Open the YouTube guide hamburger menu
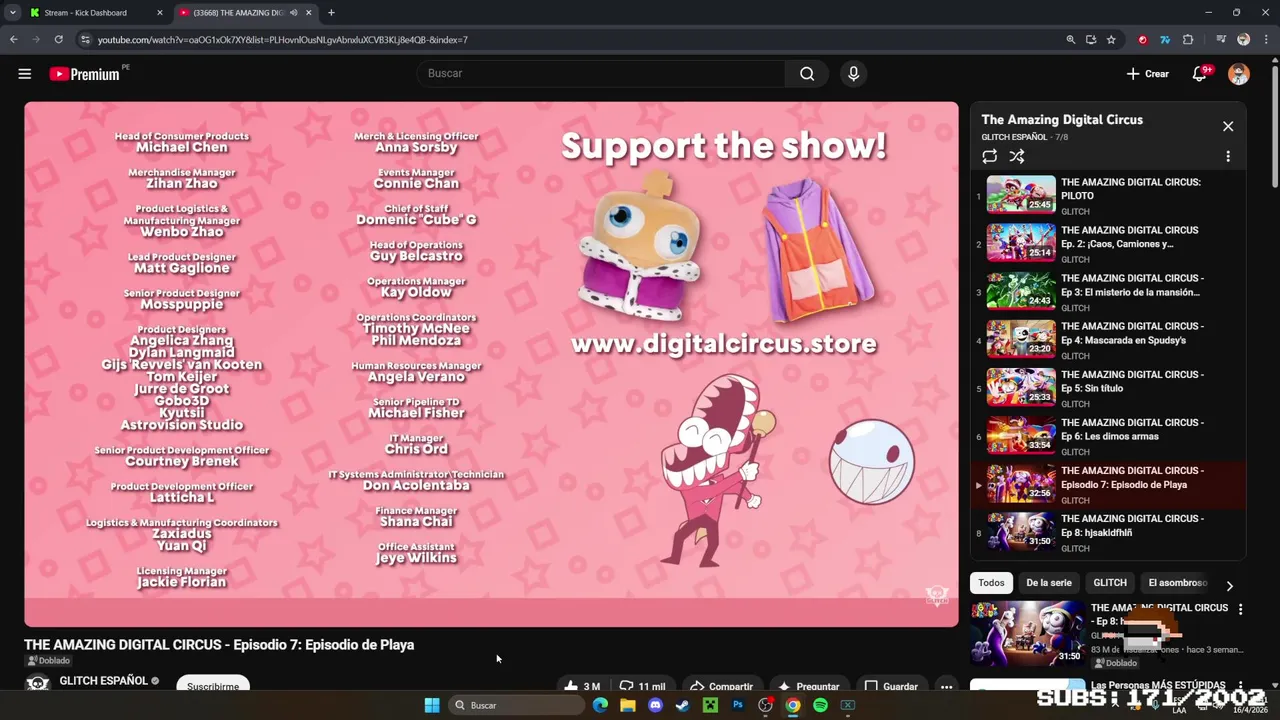This screenshot has width=1280, height=720. pyautogui.click(x=25, y=73)
